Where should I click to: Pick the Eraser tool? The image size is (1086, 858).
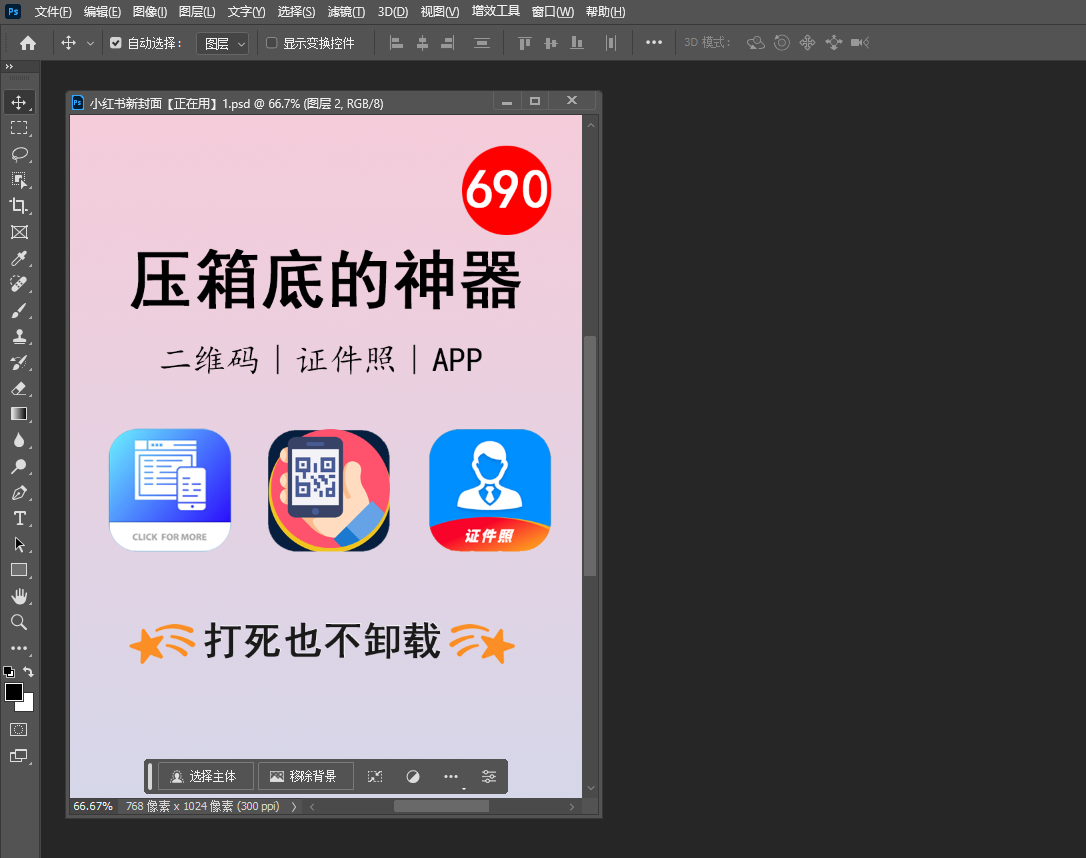[x=19, y=388]
